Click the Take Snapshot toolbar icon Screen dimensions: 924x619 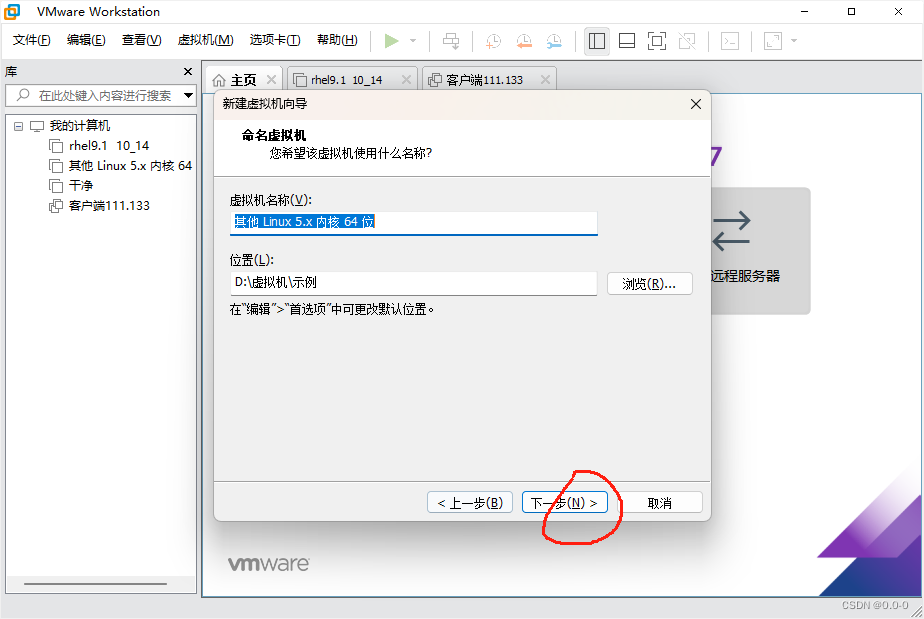pos(493,41)
